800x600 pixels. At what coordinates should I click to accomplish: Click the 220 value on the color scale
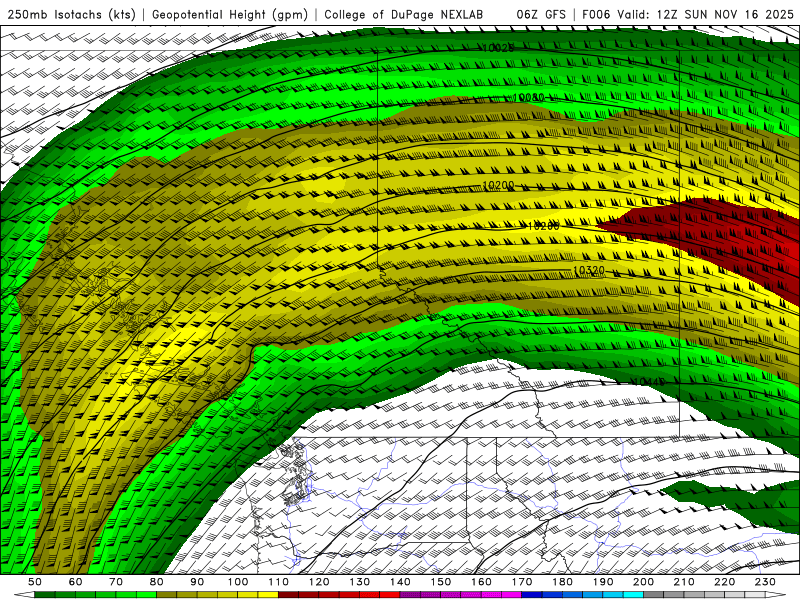725,582
